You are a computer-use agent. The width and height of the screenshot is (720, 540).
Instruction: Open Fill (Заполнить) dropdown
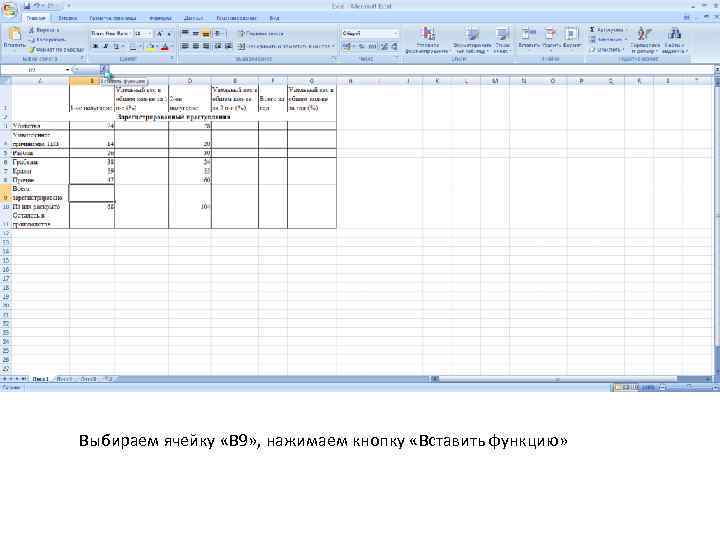point(608,39)
